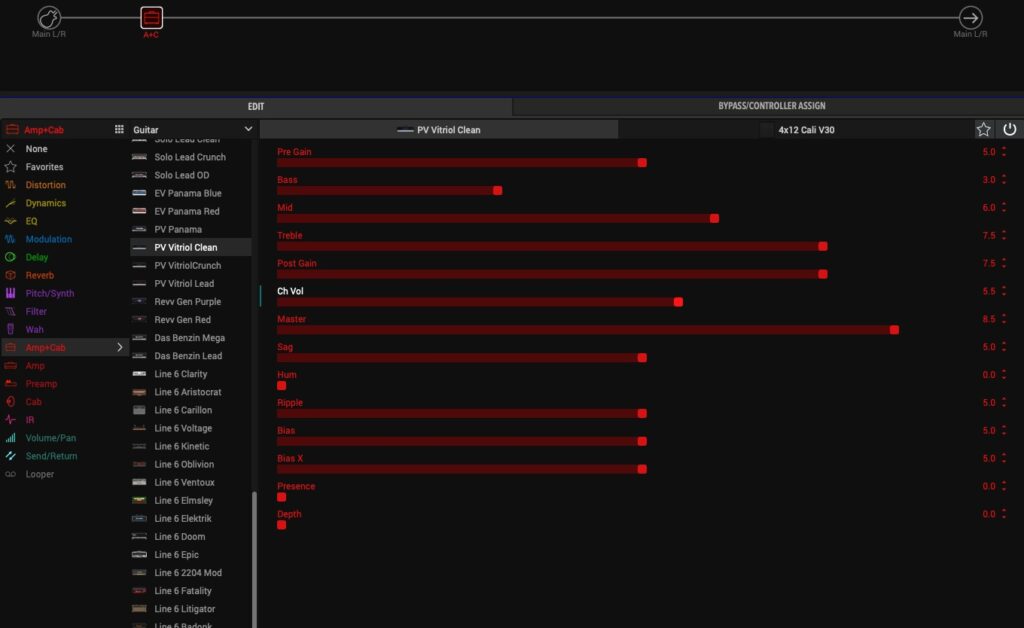Toggle the favorite star for this model
The width and height of the screenshot is (1024, 628).
pos(983,129)
